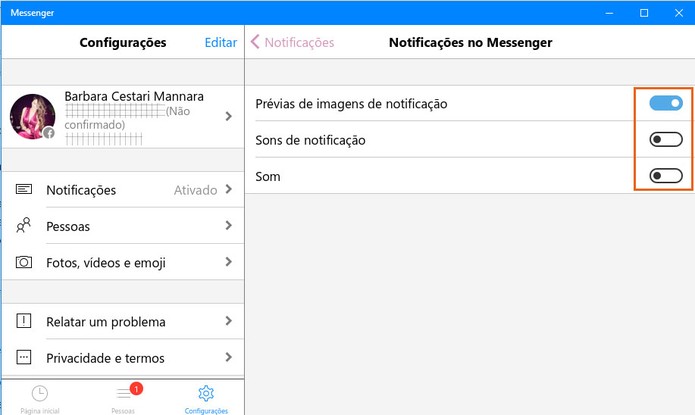Viewport: 695px width, 415px height.
Task: Select Fotos, vídeos e emoji label
Action: (106, 263)
